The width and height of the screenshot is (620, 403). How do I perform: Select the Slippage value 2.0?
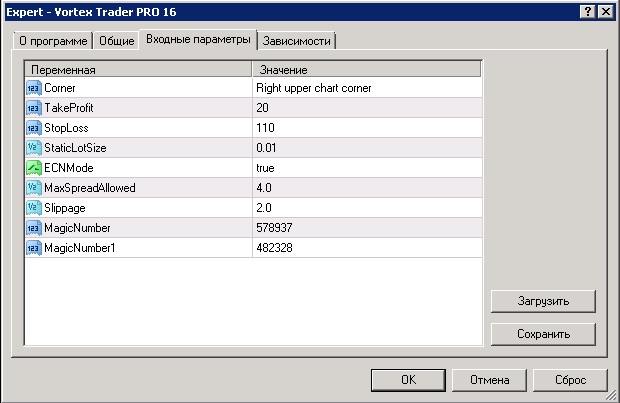264,208
